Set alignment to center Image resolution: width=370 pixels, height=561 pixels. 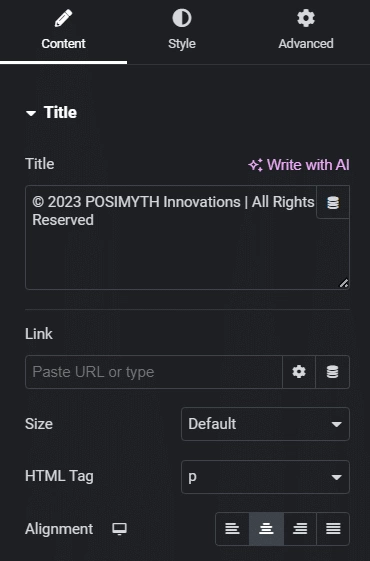click(x=266, y=529)
